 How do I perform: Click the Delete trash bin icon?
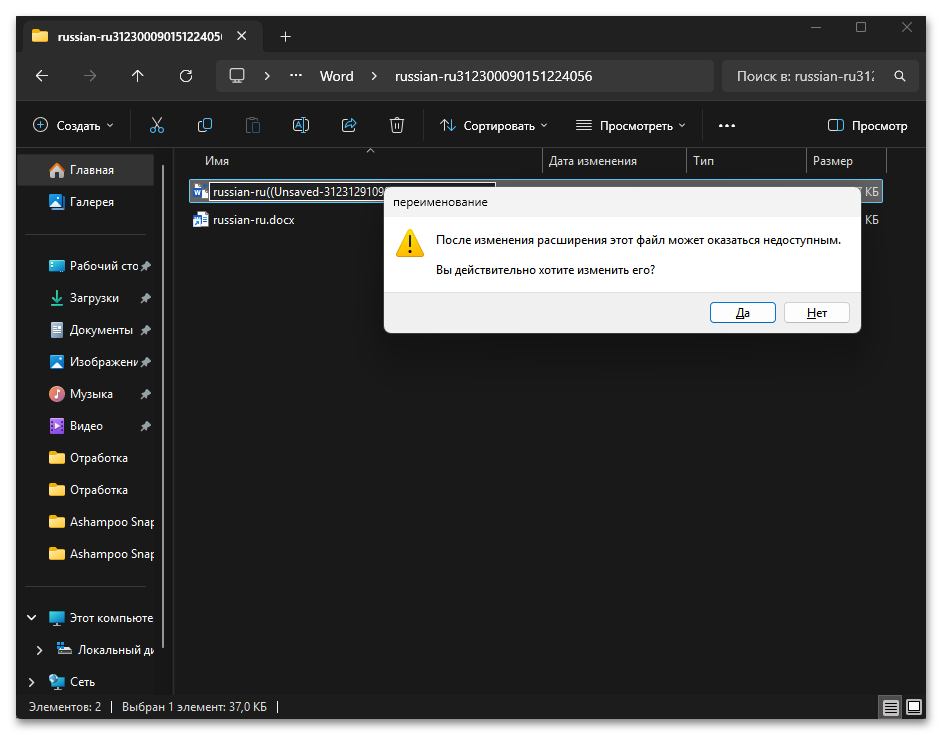point(397,125)
